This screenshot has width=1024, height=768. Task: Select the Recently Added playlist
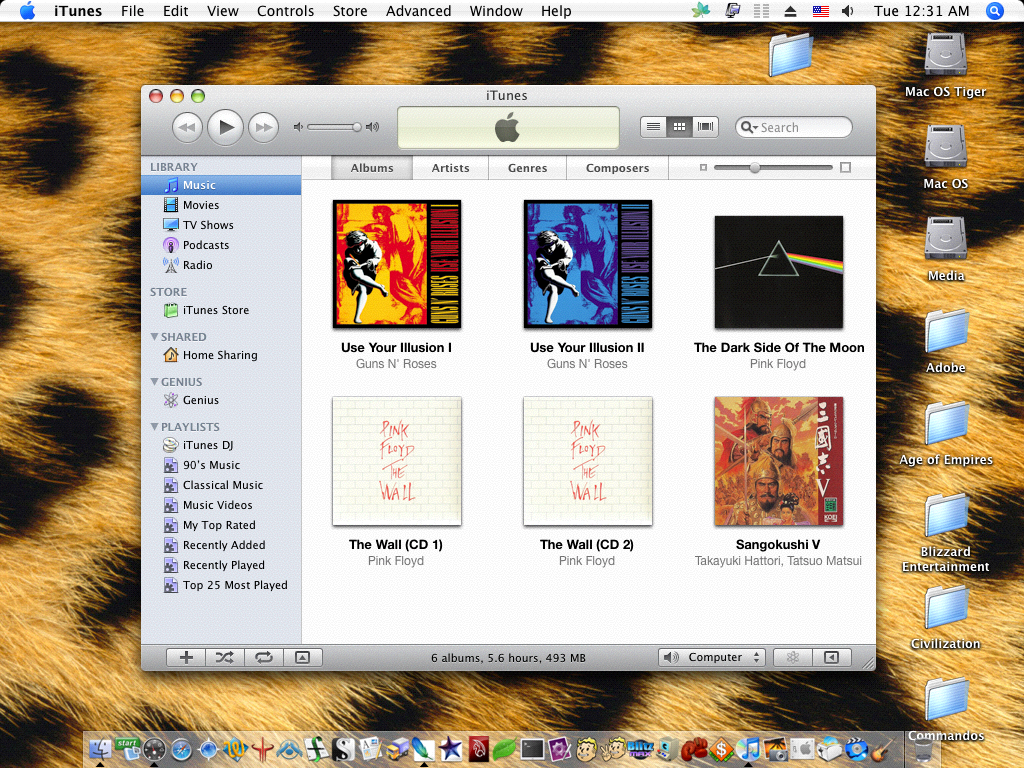point(223,545)
